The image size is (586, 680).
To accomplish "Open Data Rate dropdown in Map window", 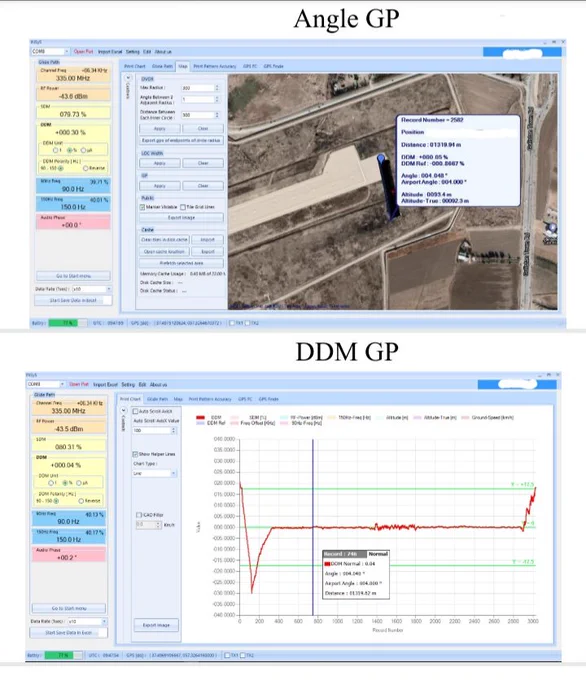I will 108,289.
